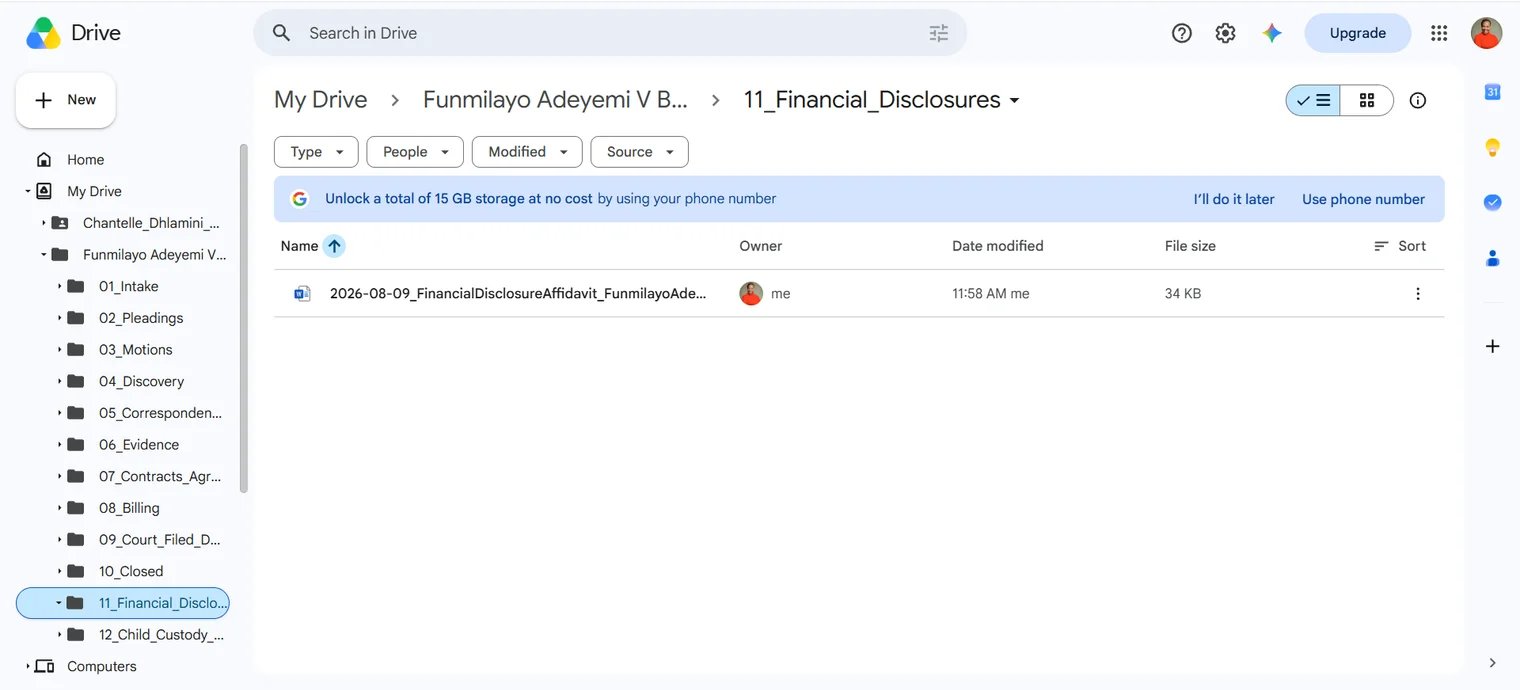Reverse sort direction arrow next to Name
Viewport: 1520px width, 690px height.
[334, 246]
